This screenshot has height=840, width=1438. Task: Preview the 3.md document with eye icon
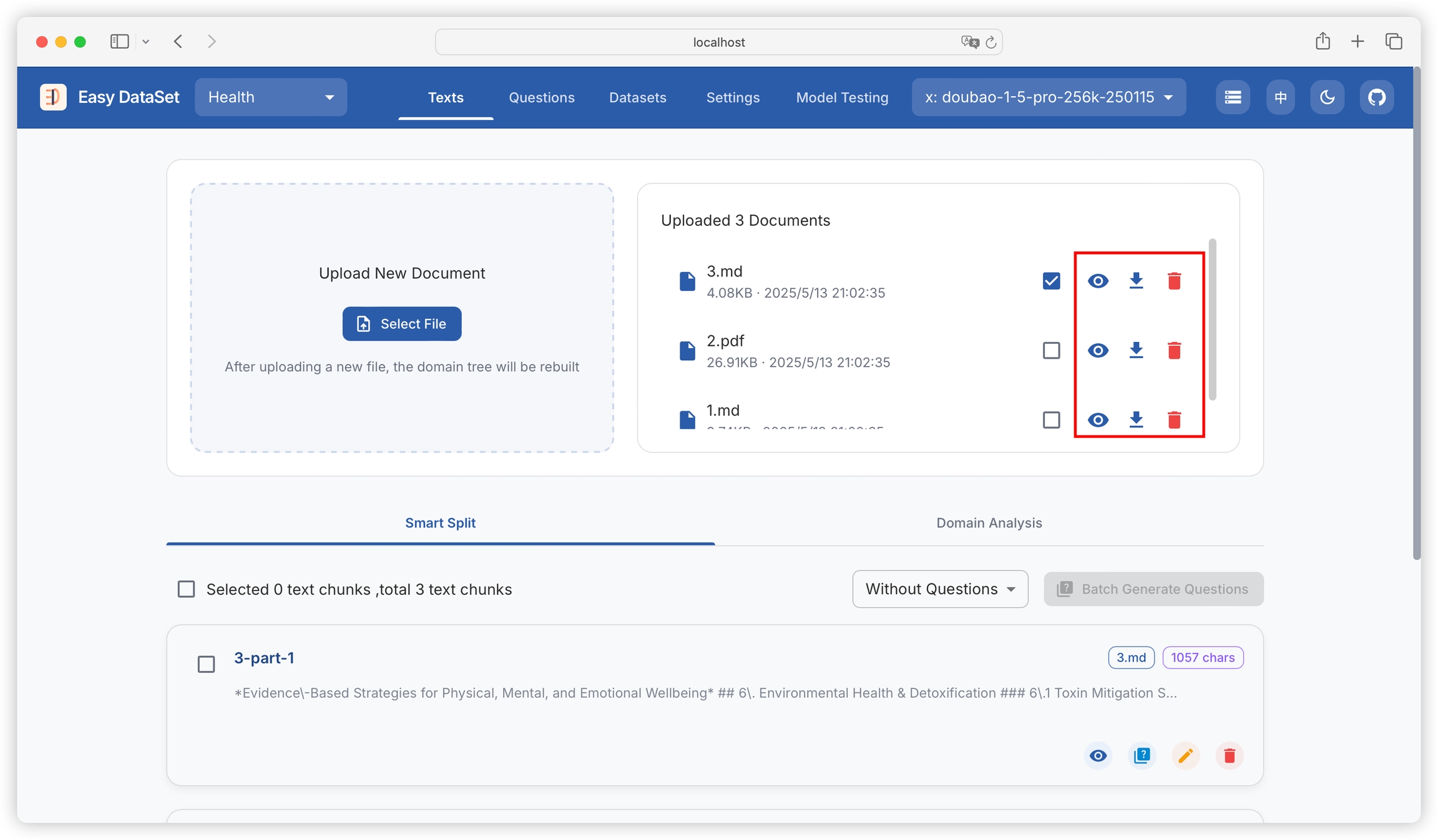point(1098,281)
